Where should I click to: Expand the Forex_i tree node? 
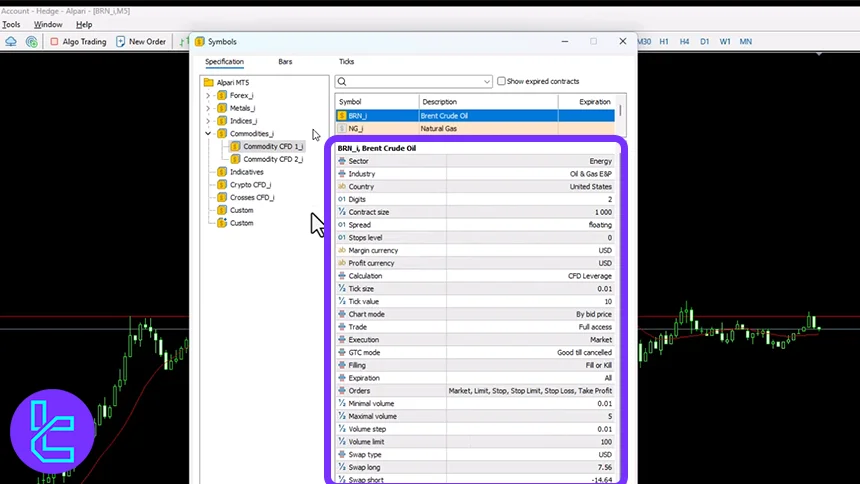[208, 96]
